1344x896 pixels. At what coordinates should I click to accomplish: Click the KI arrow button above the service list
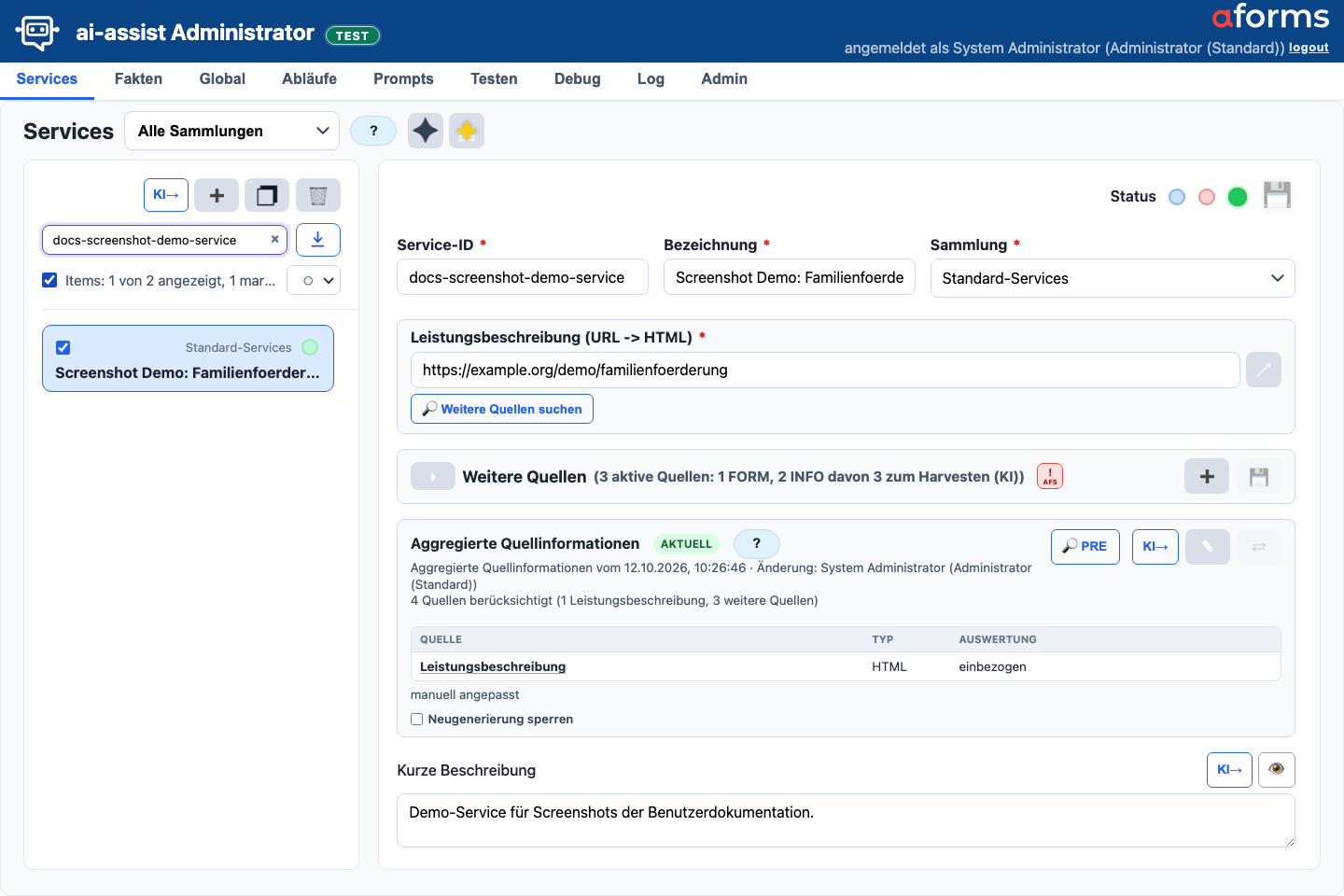click(166, 195)
